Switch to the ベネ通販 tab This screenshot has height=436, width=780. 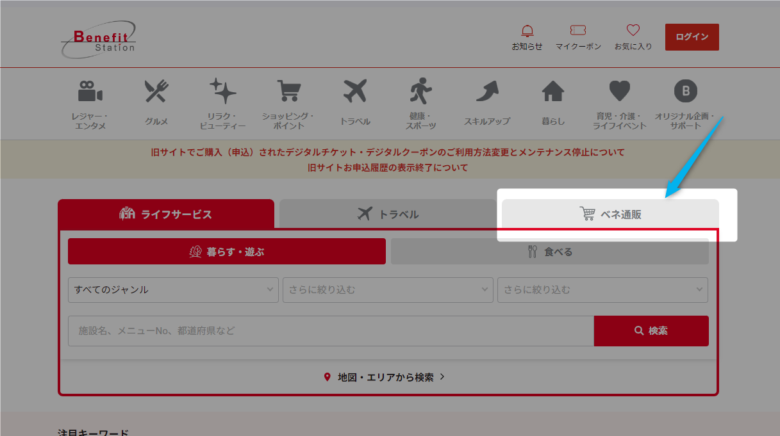609,214
